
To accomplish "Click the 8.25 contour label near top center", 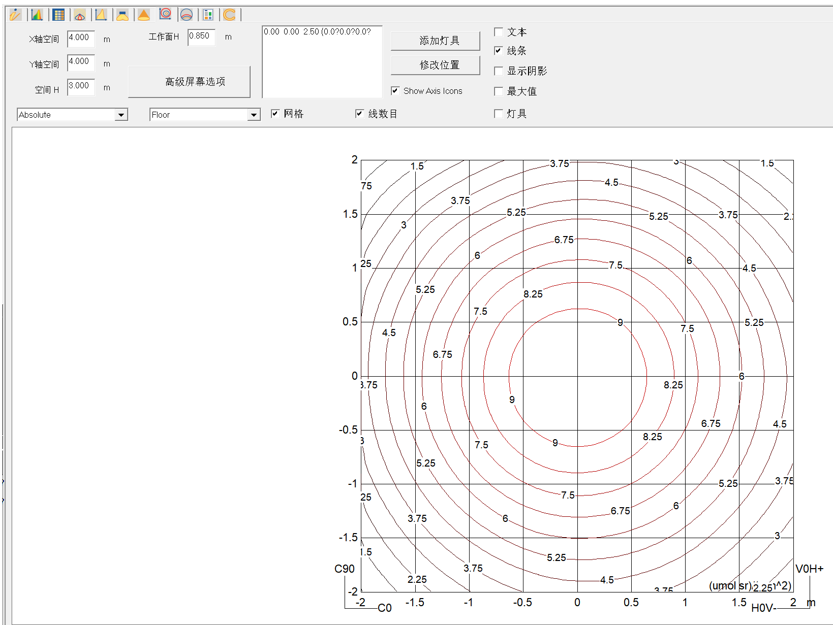I will (x=533, y=294).
